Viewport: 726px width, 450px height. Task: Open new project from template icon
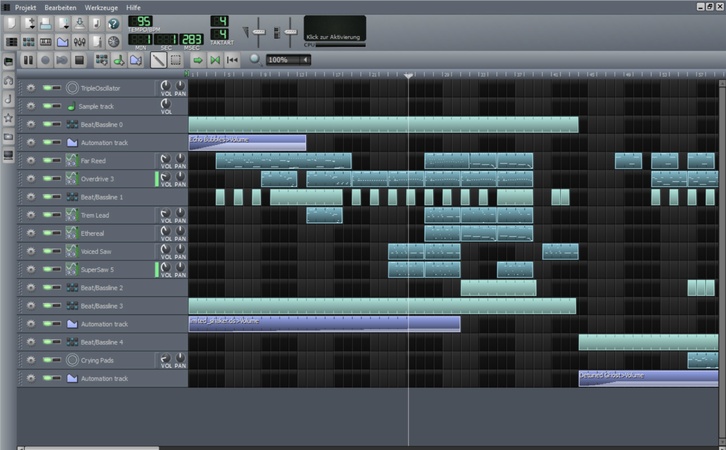click(28, 24)
